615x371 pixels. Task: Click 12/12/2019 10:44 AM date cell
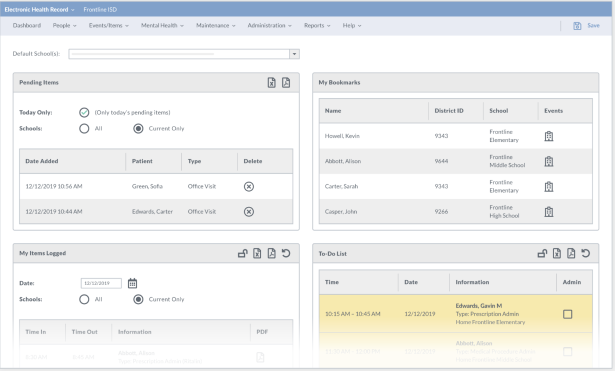(x=54, y=212)
